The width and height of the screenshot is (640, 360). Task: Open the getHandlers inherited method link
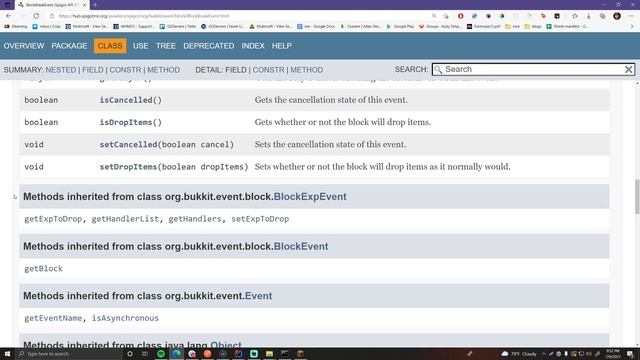tap(195, 219)
